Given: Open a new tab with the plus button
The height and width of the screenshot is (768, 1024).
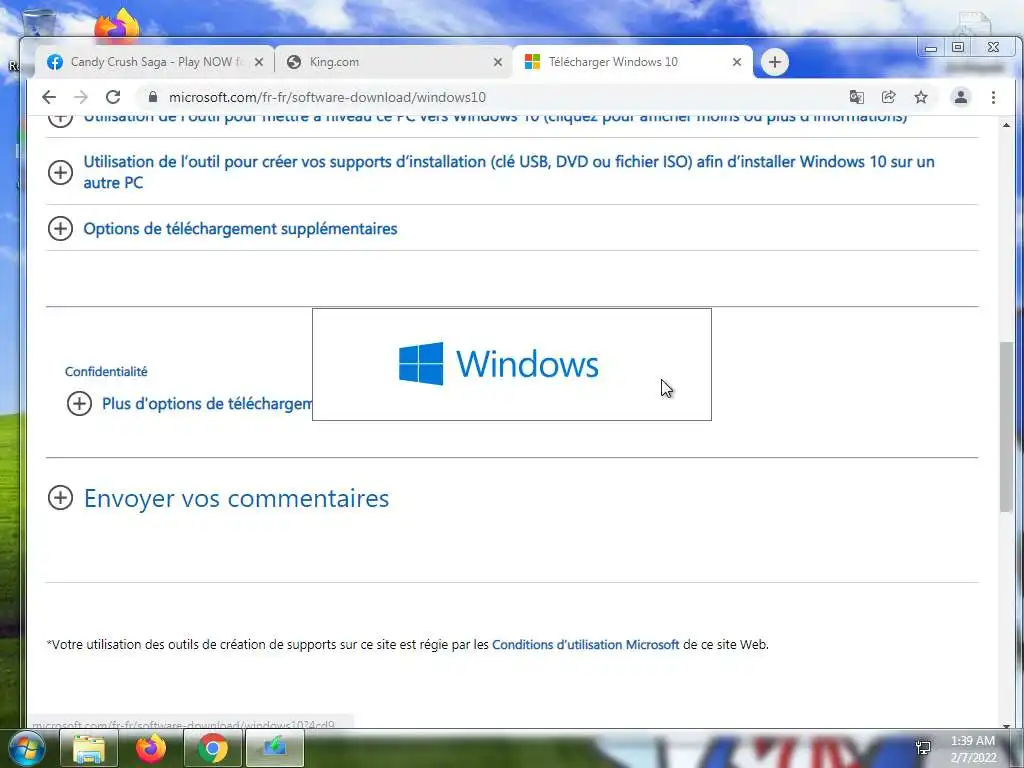Looking at the screenshot, I should coord(775,62).
